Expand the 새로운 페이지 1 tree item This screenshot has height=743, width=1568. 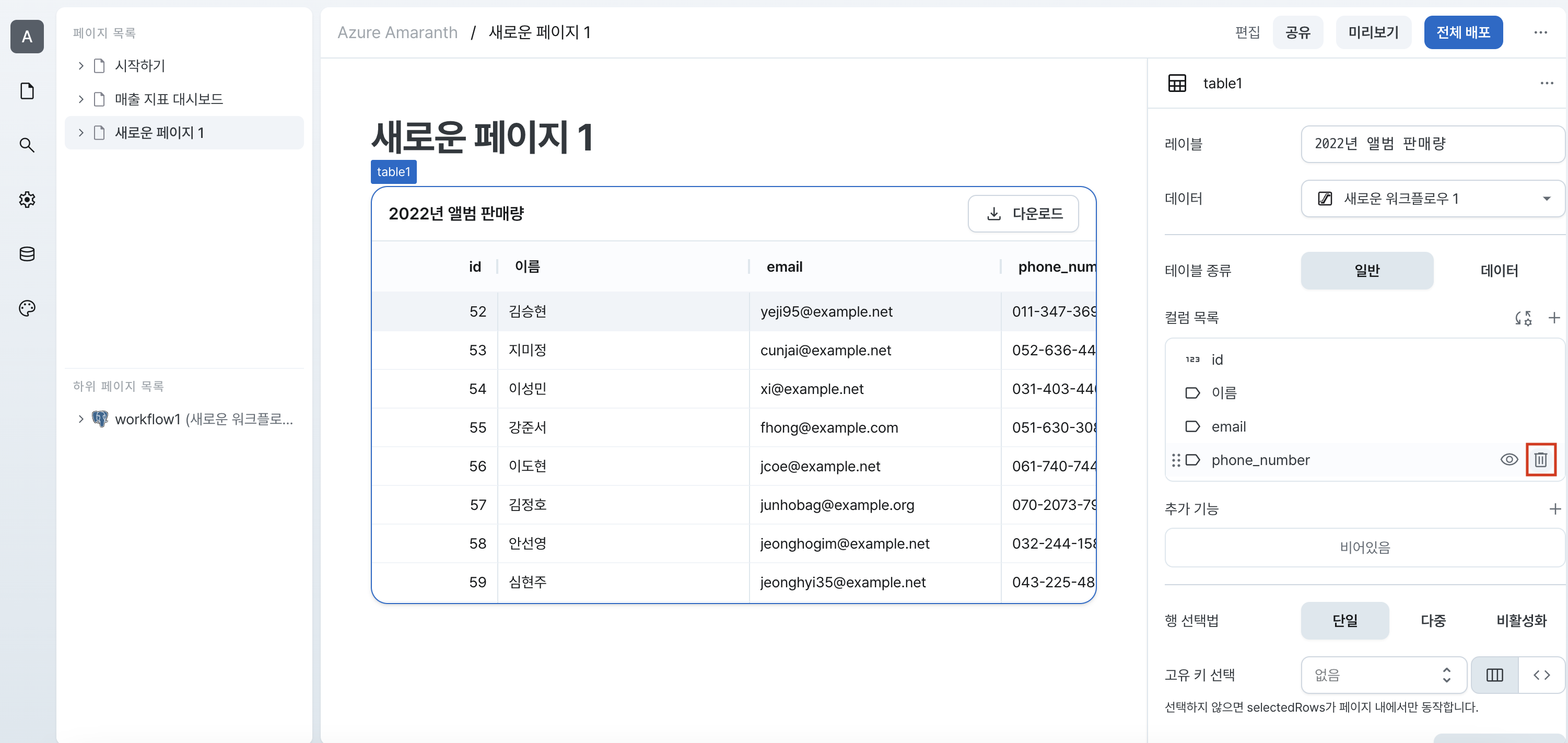click(80, 133)
